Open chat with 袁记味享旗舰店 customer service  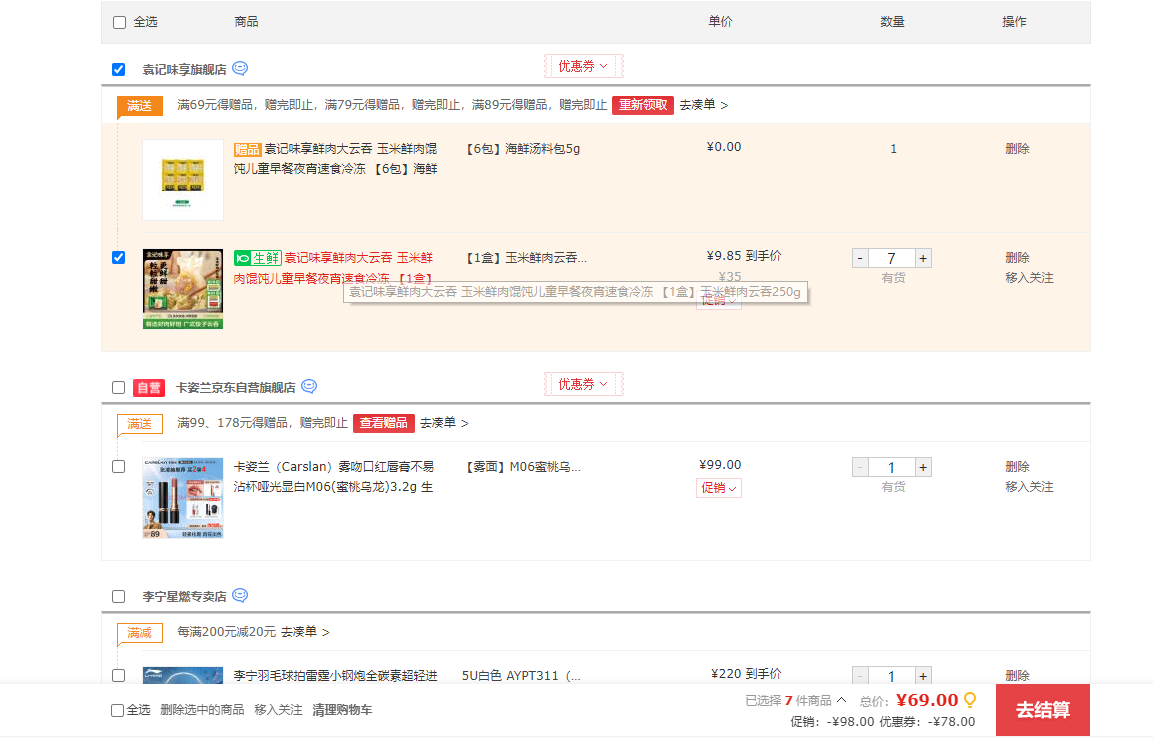[240, 68]
